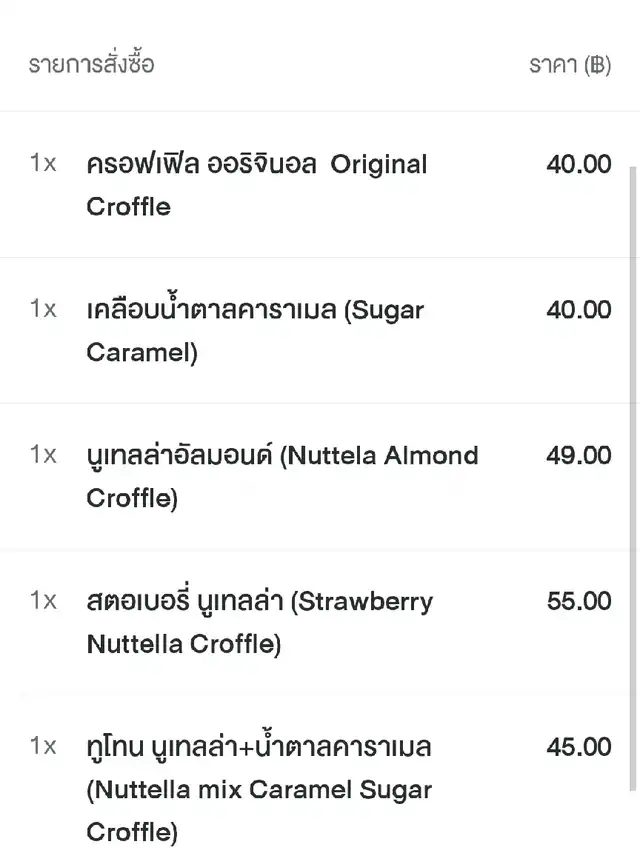Click the 1x quantity beside Strawberry Nuttella Croffle
The height and width of the screenshot is (853, 640).
43,601
